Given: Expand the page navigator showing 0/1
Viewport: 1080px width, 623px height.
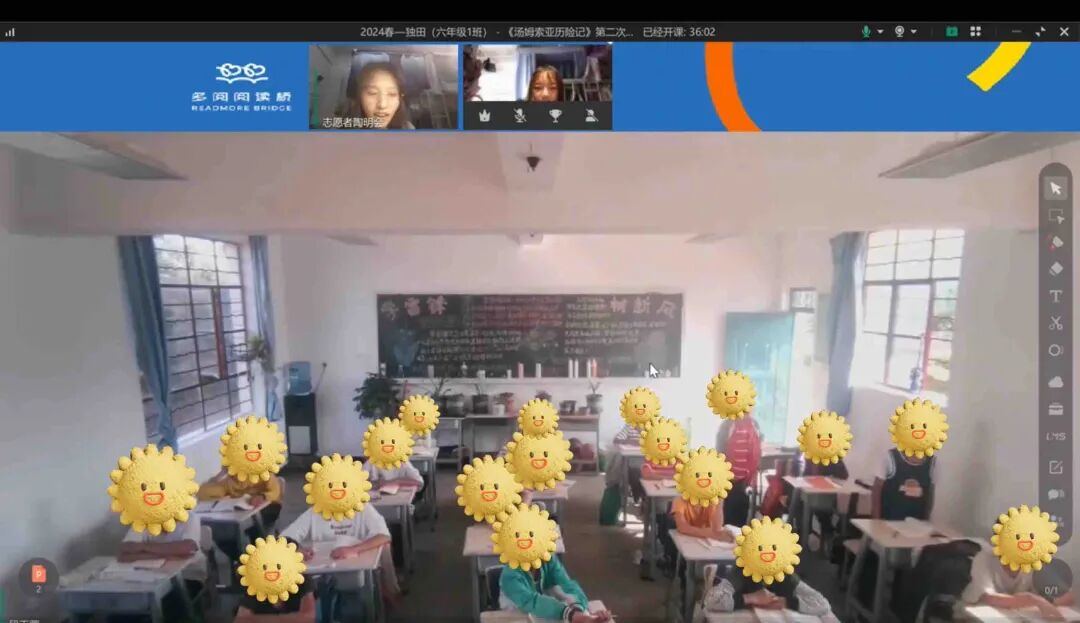Looking at the screenshot, I should coord(1052,590).
